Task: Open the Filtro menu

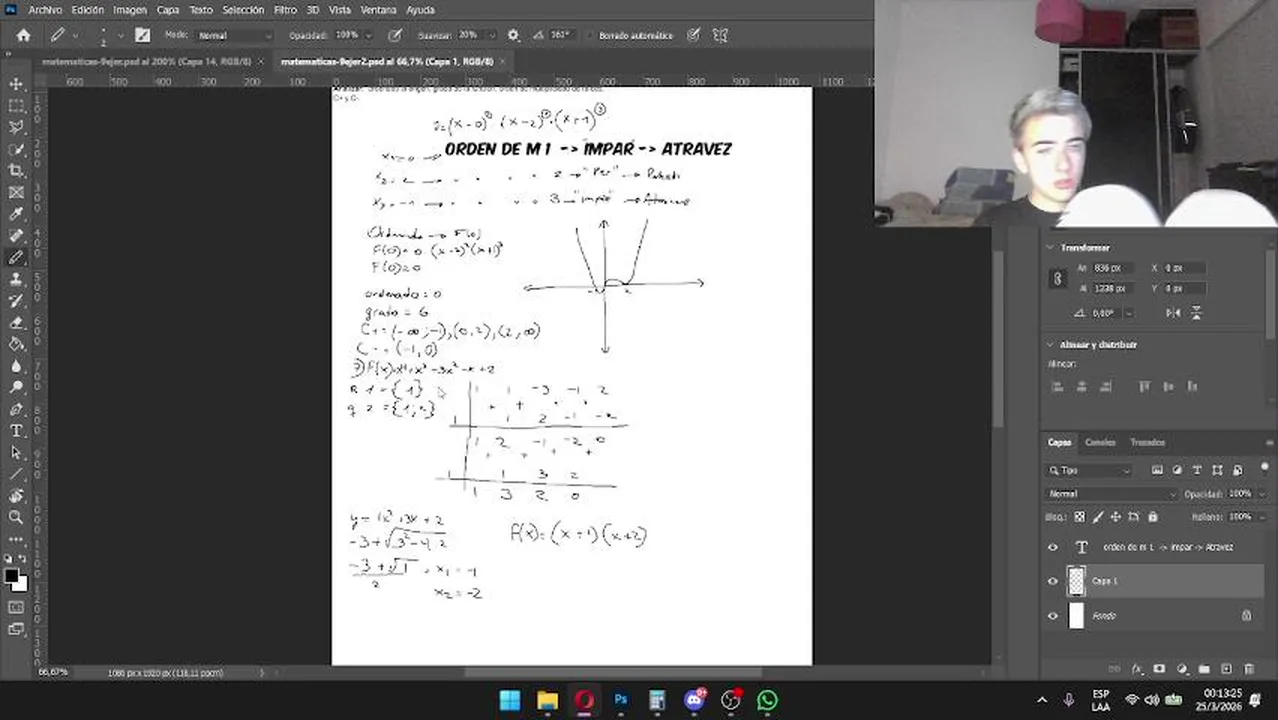Action: (x=285, y=9)
